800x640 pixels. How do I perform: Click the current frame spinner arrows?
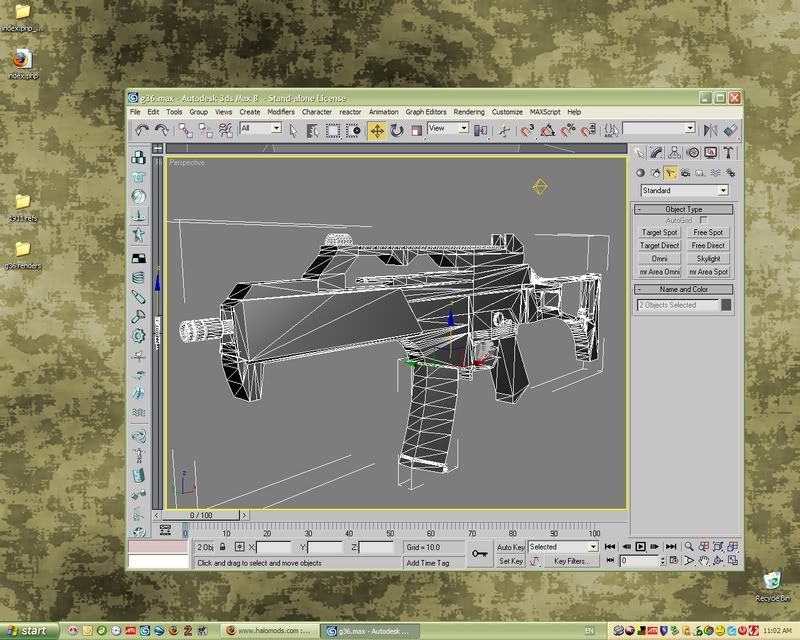pos(663,561)
